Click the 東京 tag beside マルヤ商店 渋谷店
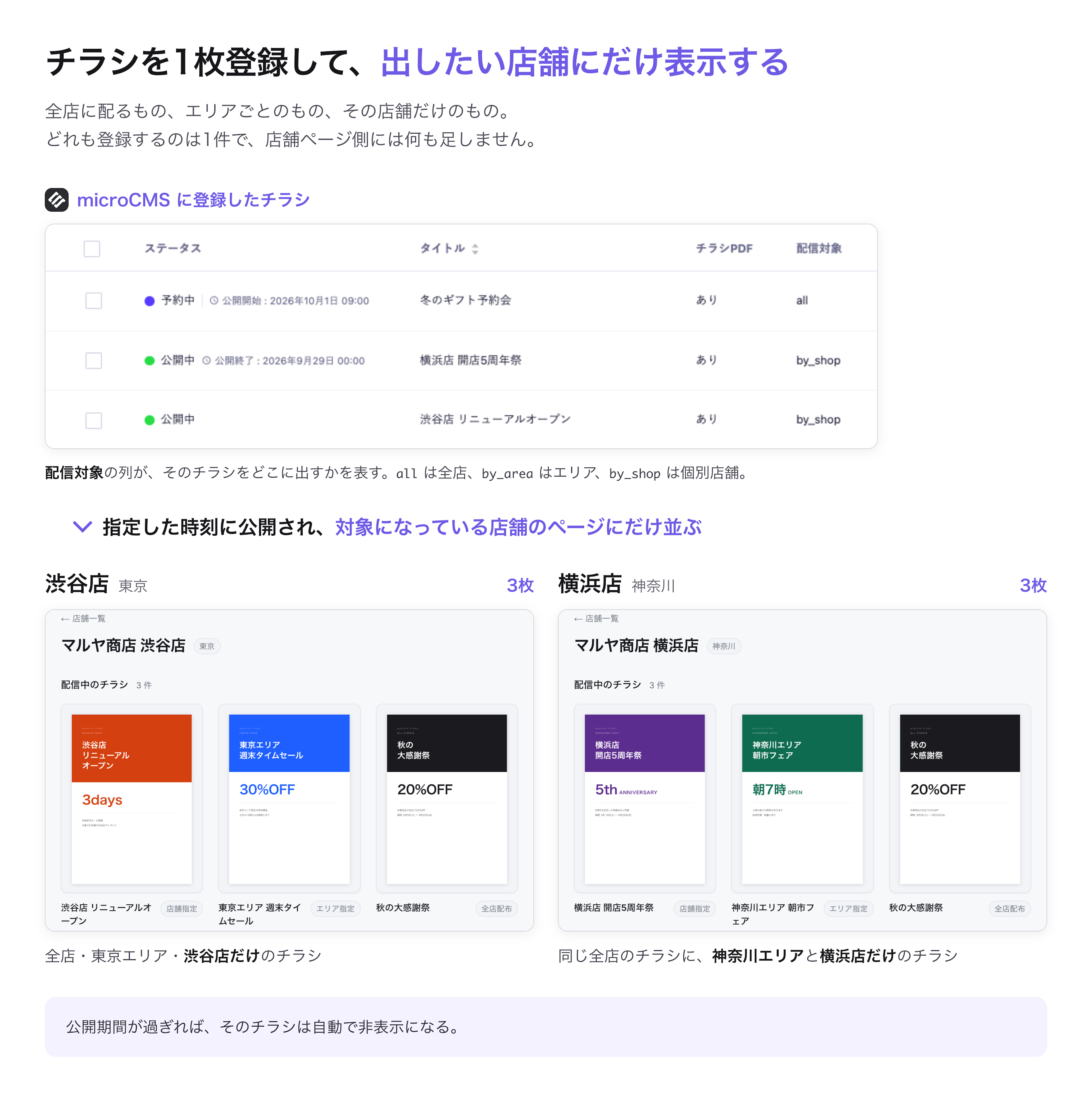Image resolution: width=1092 pixels, height=1096 pixels. coord(207,646)
